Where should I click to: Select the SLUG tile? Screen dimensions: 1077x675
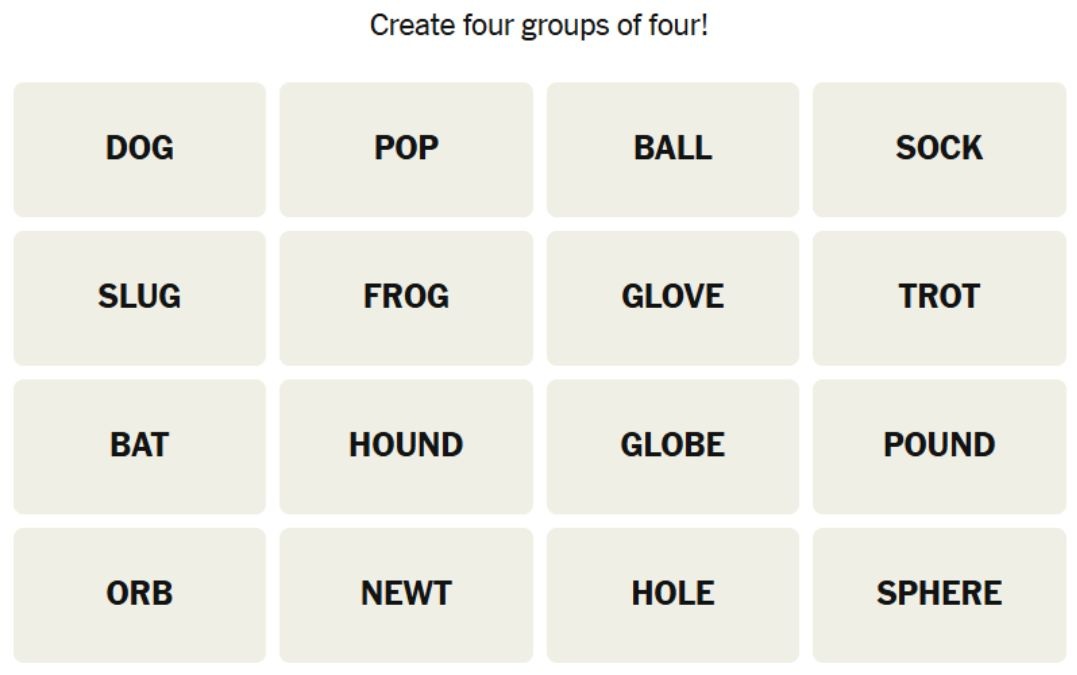coord(139,297)
